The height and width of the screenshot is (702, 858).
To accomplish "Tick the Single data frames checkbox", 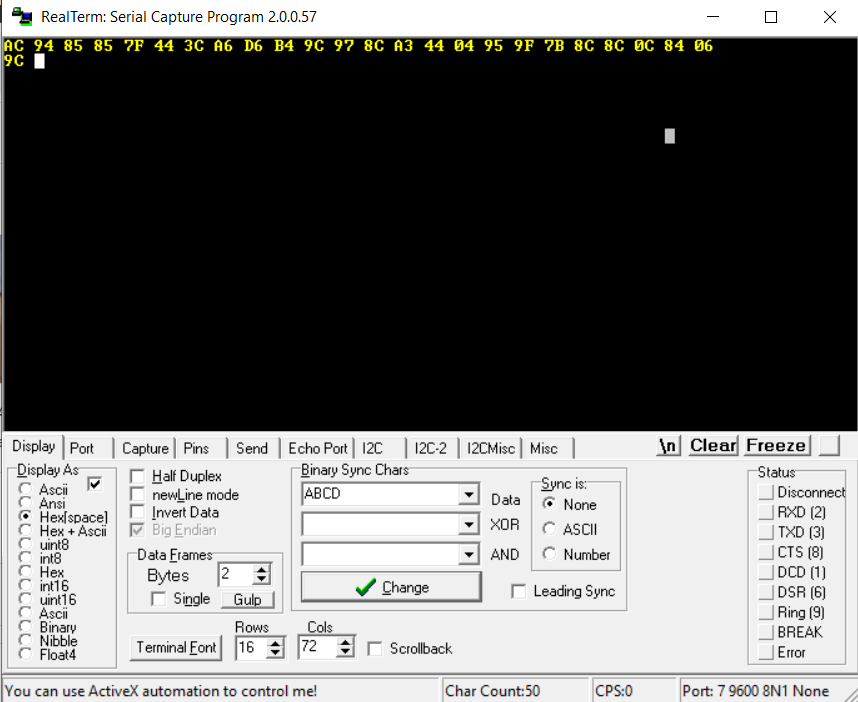I will [159, 599].
